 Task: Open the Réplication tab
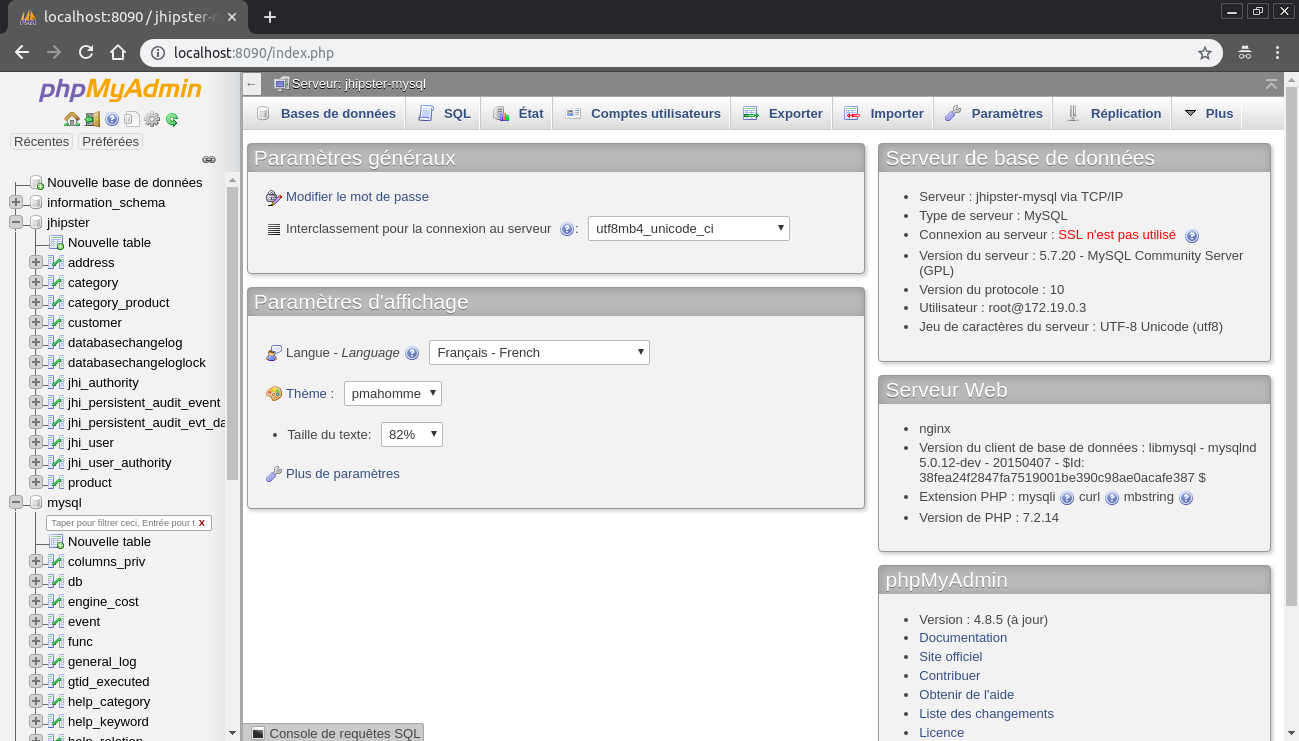pos(1112,113)
